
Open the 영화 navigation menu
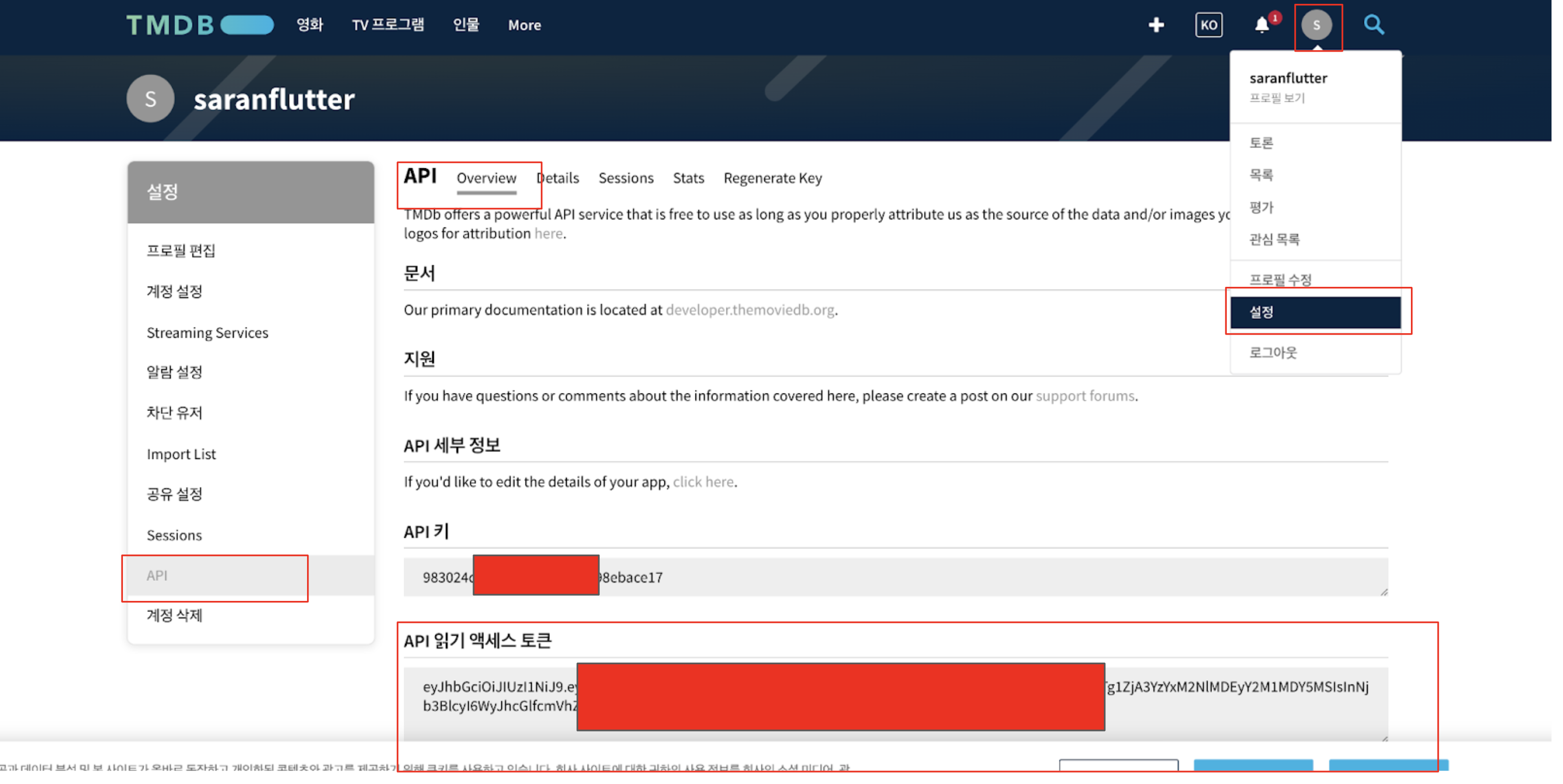pyautogui.click(x=309, y=25)
